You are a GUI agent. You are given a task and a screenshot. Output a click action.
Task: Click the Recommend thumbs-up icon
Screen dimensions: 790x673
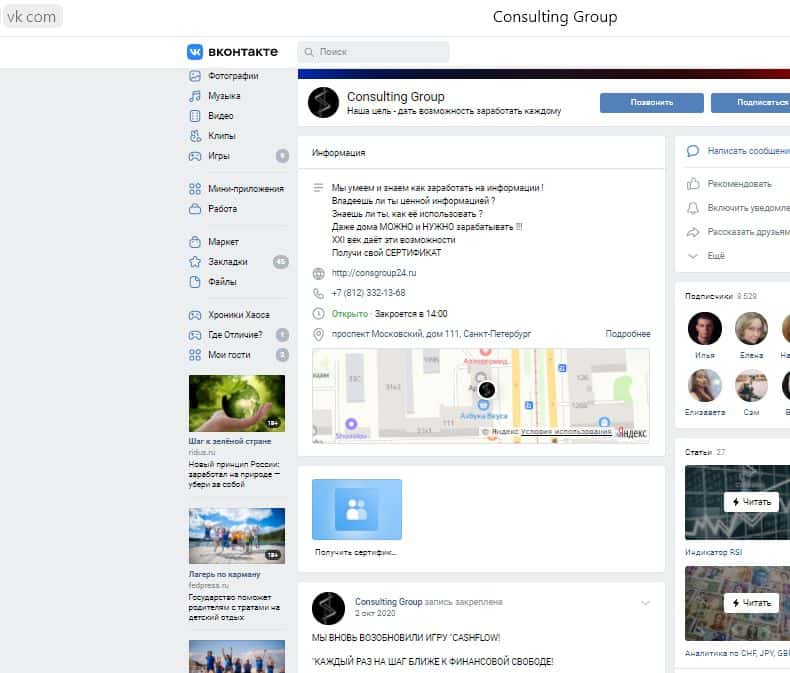pyautogui.click(x=693, y=184)
